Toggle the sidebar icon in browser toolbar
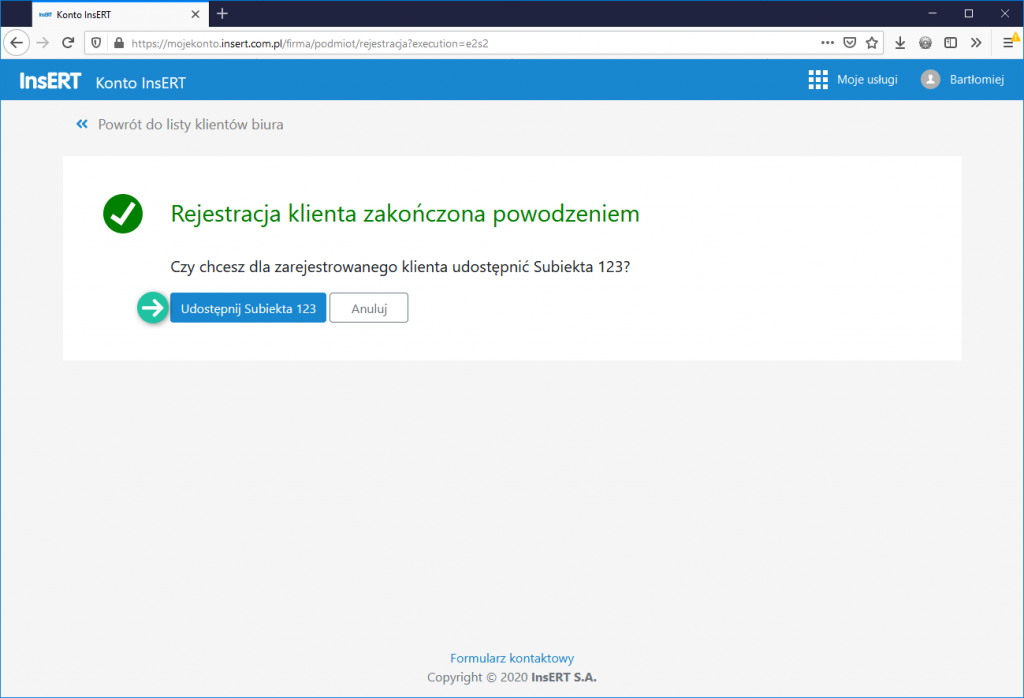Viewport: 1024px width, 698px height. pyautogui.click(x=951, y=43)
